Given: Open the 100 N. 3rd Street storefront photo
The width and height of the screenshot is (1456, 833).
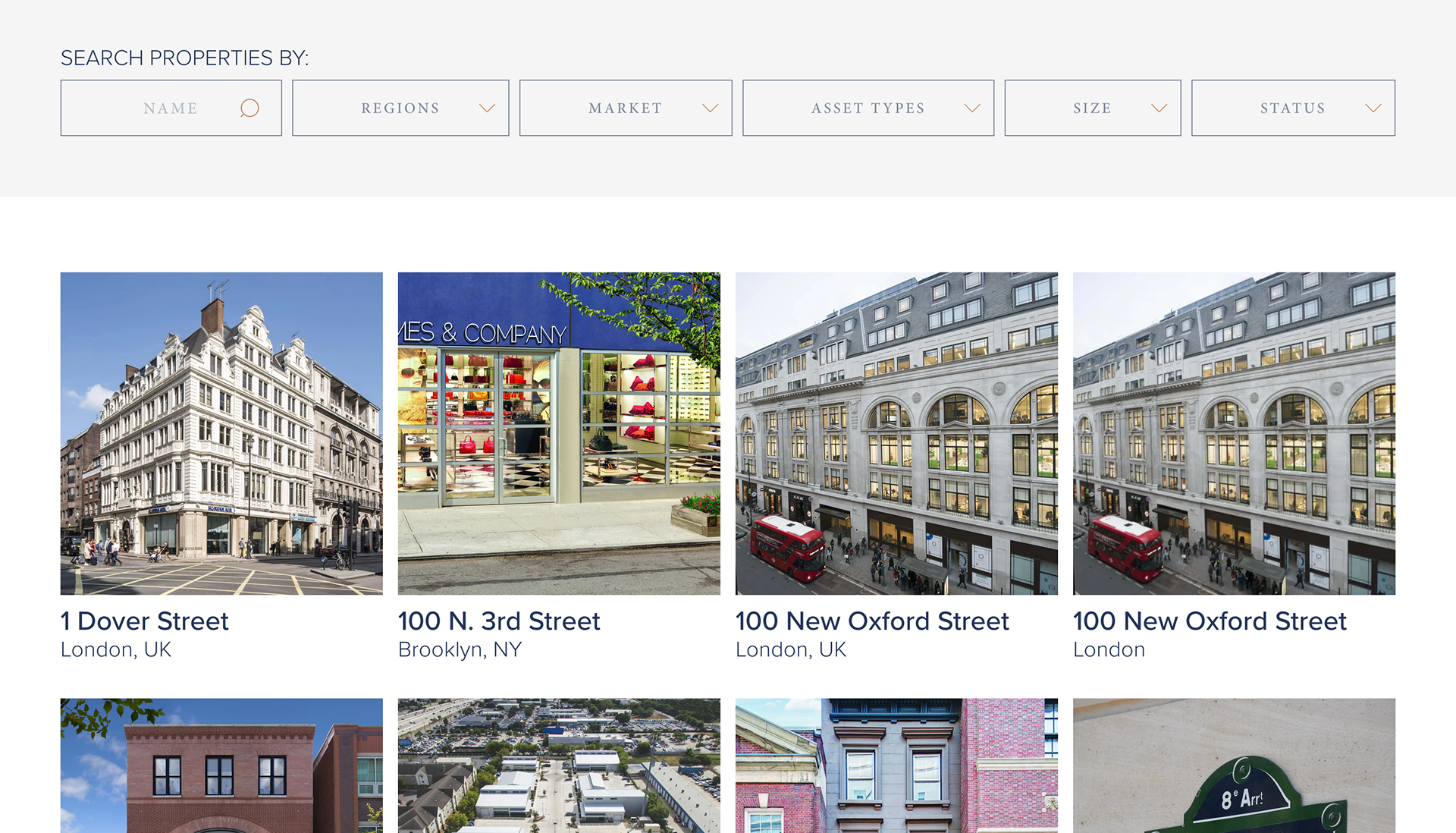Looking at the screenshot, I should tap(559, 433).
